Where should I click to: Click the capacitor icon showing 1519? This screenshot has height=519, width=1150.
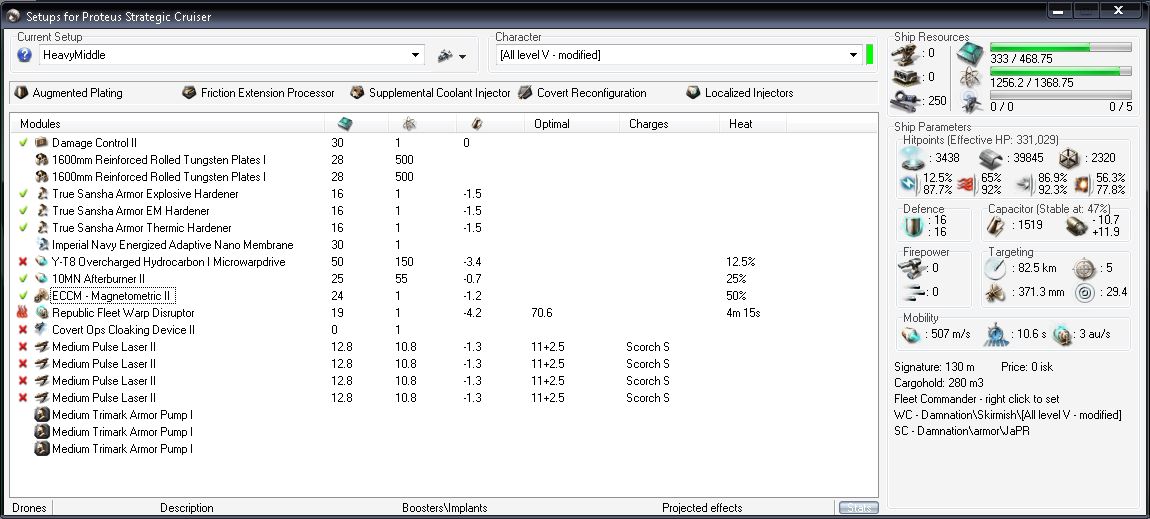[x=997, y=226]
